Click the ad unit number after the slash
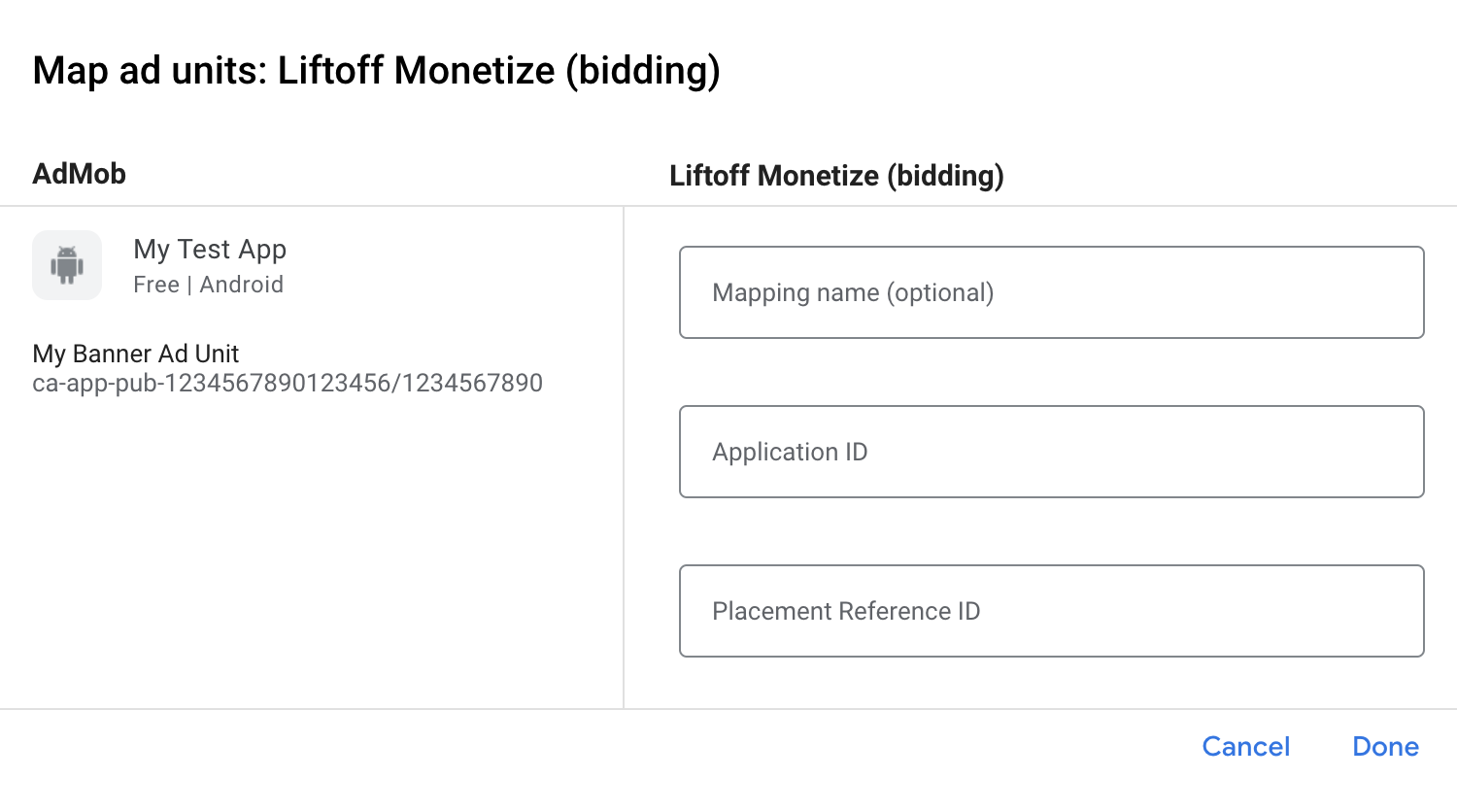The width and height of the screenshot is (1457, 812). tap(472, 384)
